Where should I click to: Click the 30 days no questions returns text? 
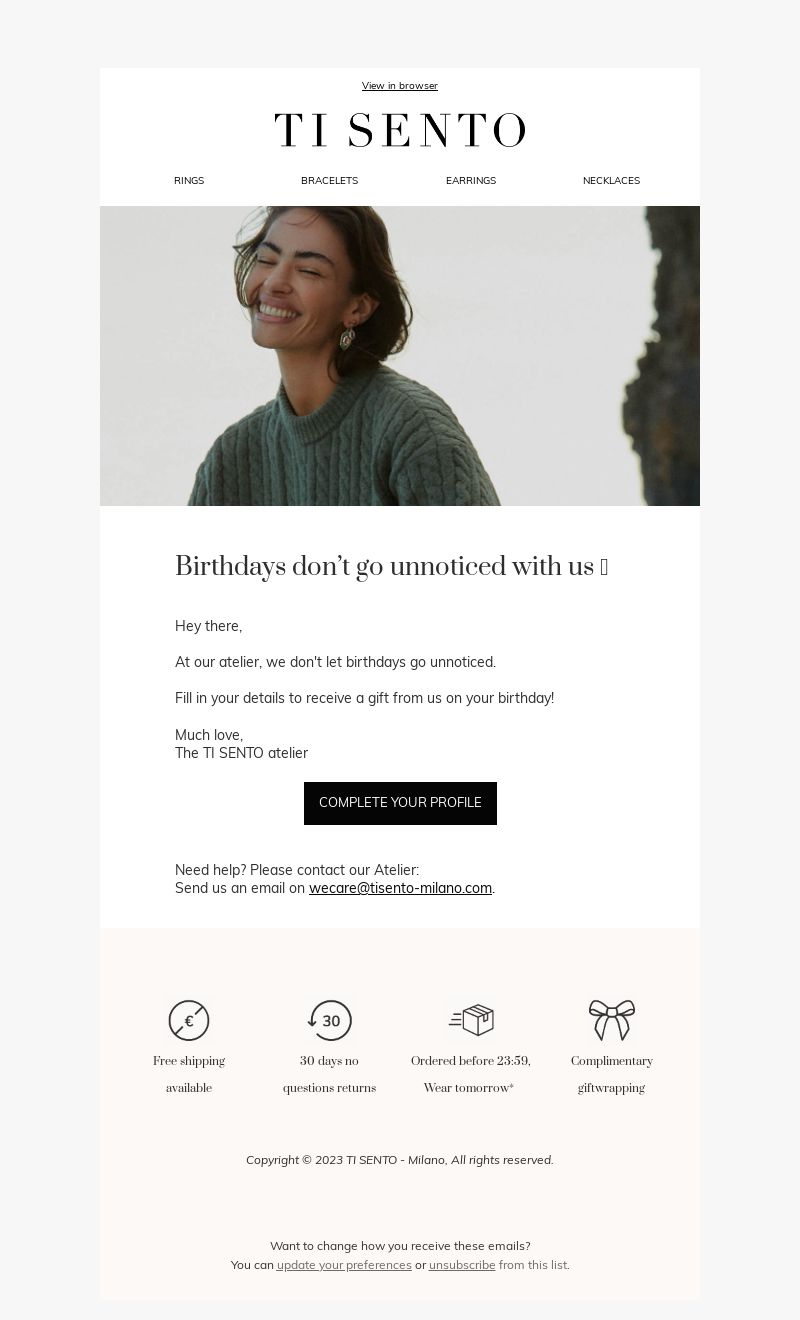[329, 1075]
